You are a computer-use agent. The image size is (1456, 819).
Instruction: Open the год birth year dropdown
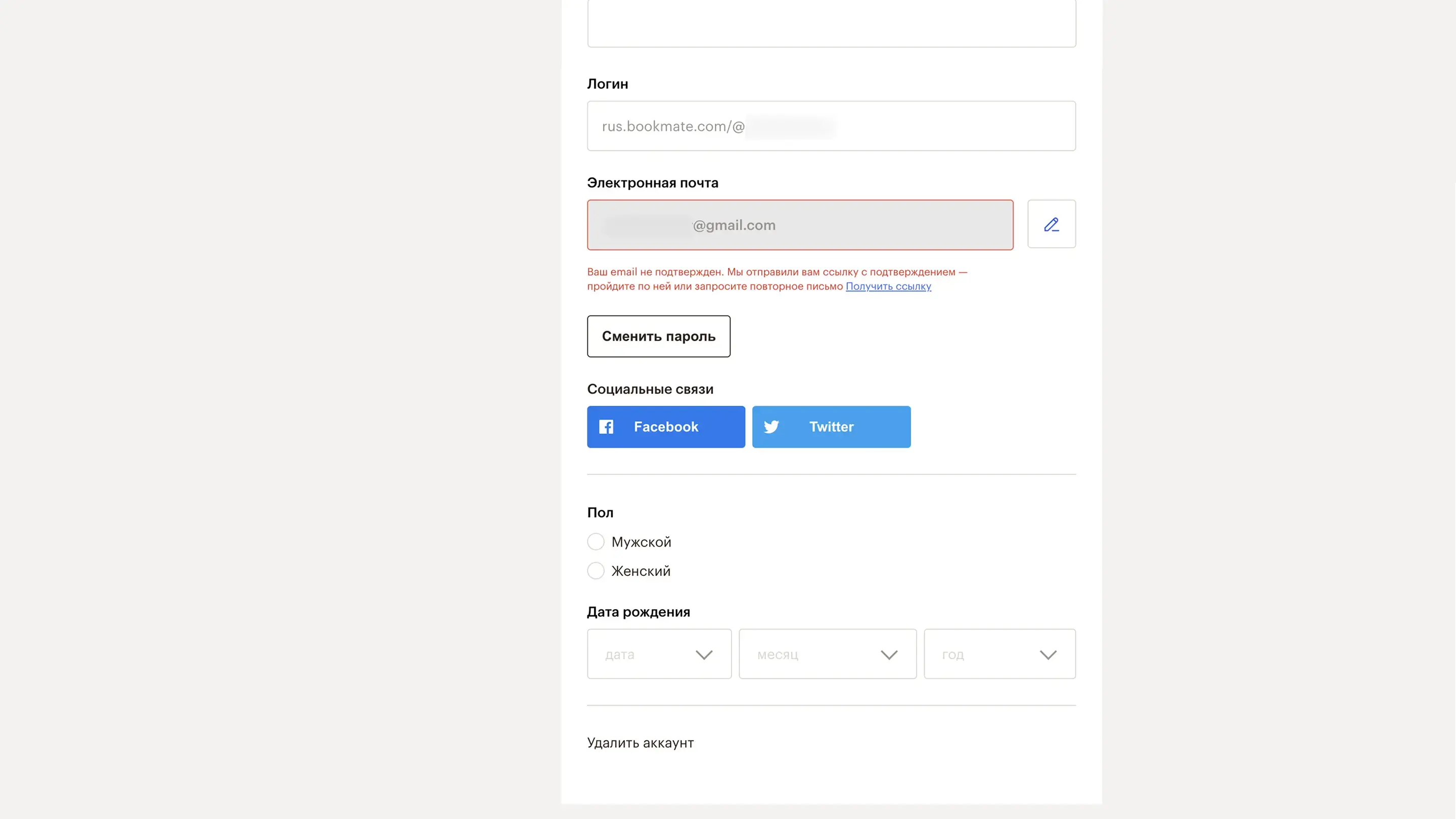tap(999, 654)
